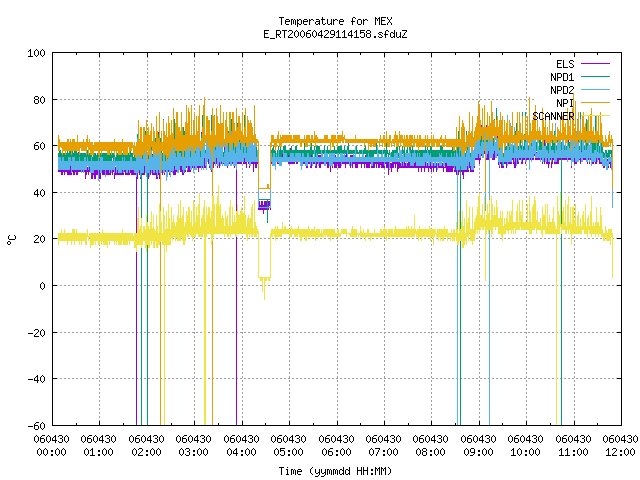Click the NPI legend label
This screenshot has height=480, width=640.
pos(565,103)
